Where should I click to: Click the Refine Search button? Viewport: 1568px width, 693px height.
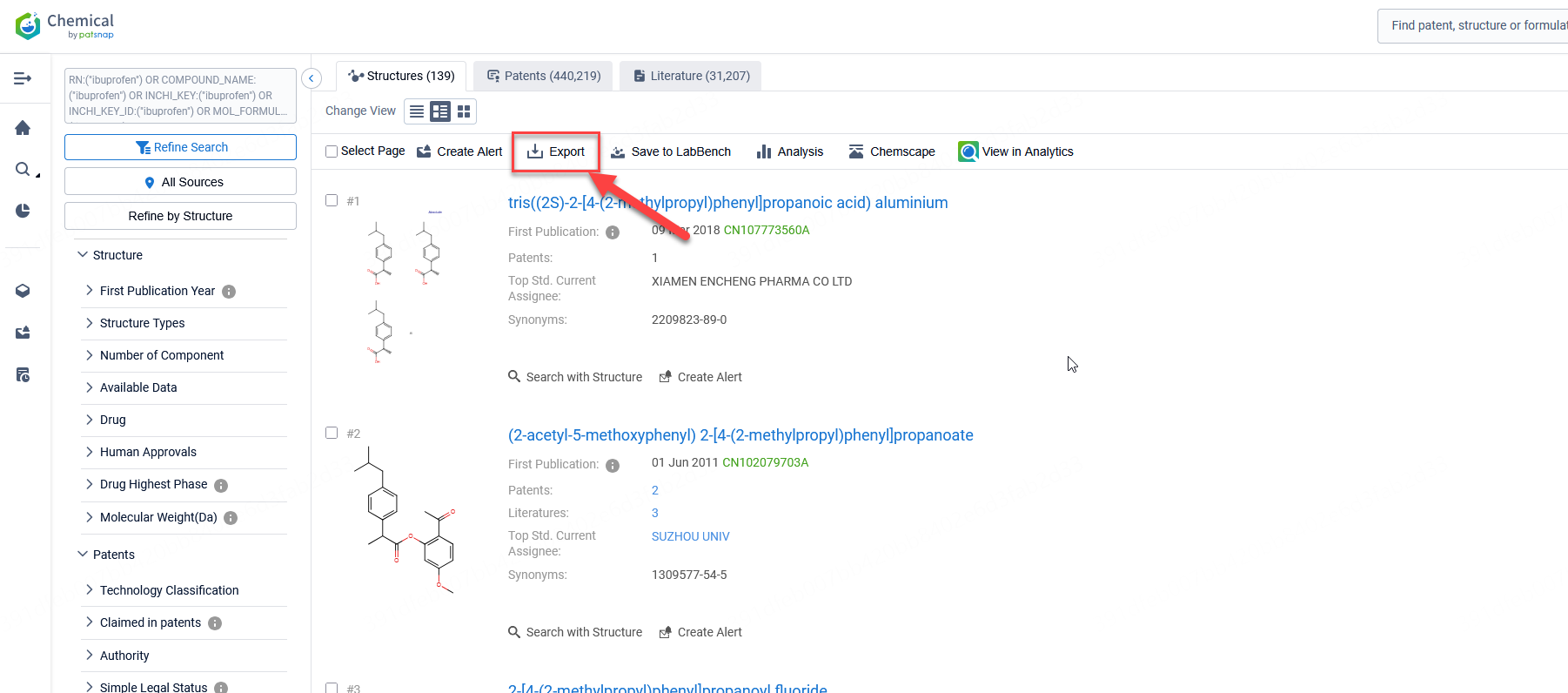tap(180, 147)
